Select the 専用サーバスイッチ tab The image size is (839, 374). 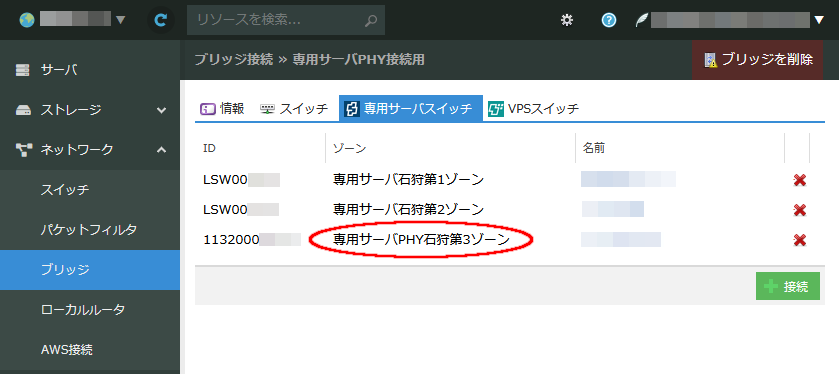(410, 109)
